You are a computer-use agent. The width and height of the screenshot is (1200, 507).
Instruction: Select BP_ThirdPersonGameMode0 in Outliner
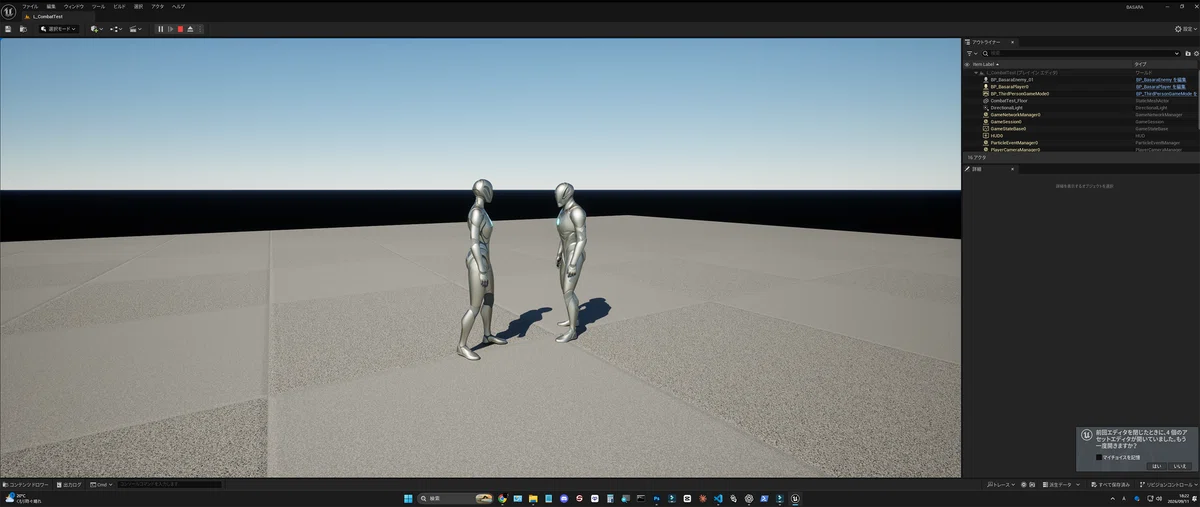pos(1020,94)
